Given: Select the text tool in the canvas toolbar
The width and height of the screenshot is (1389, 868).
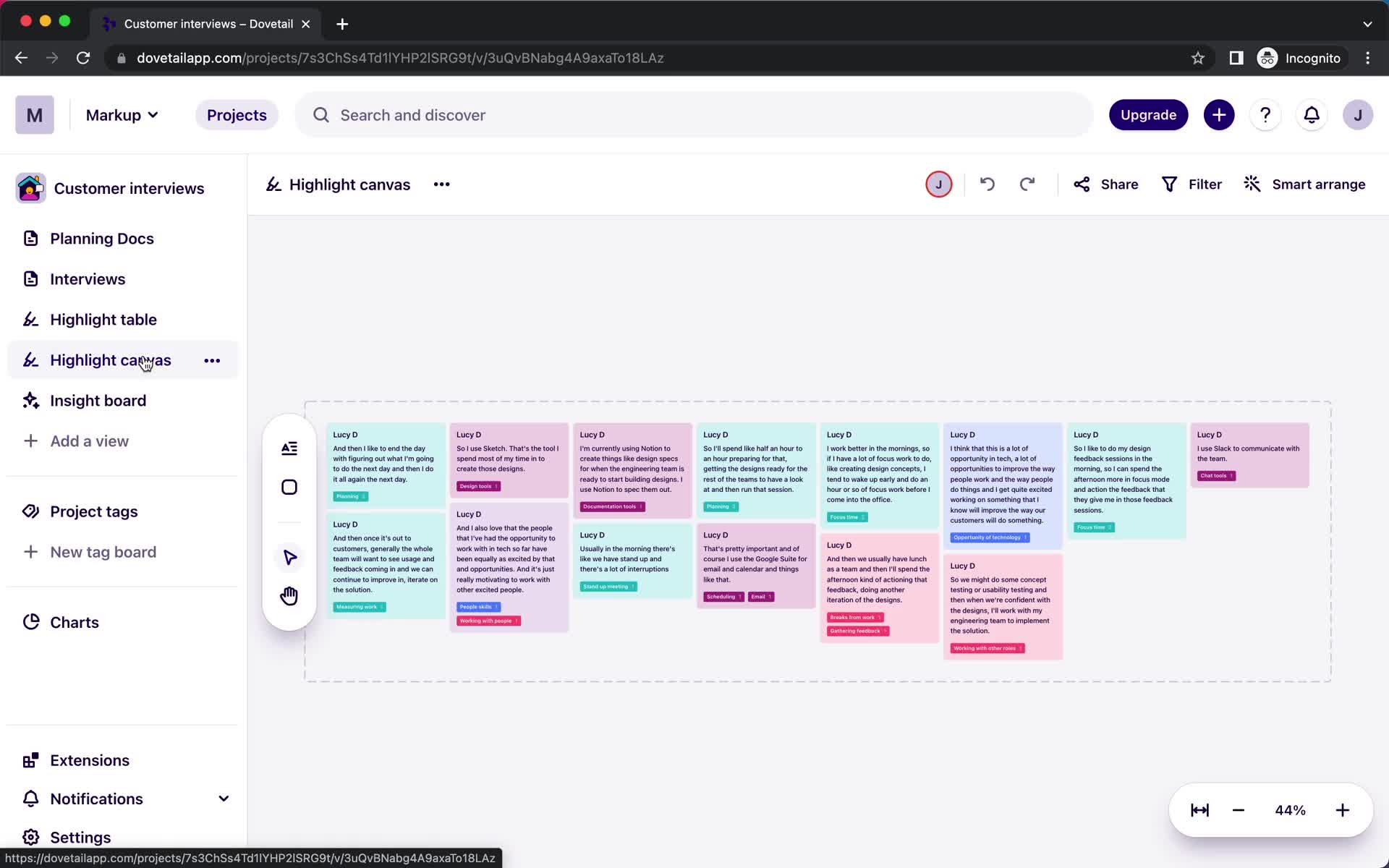Looking at the screenshot, I should [x=289, y=448].
